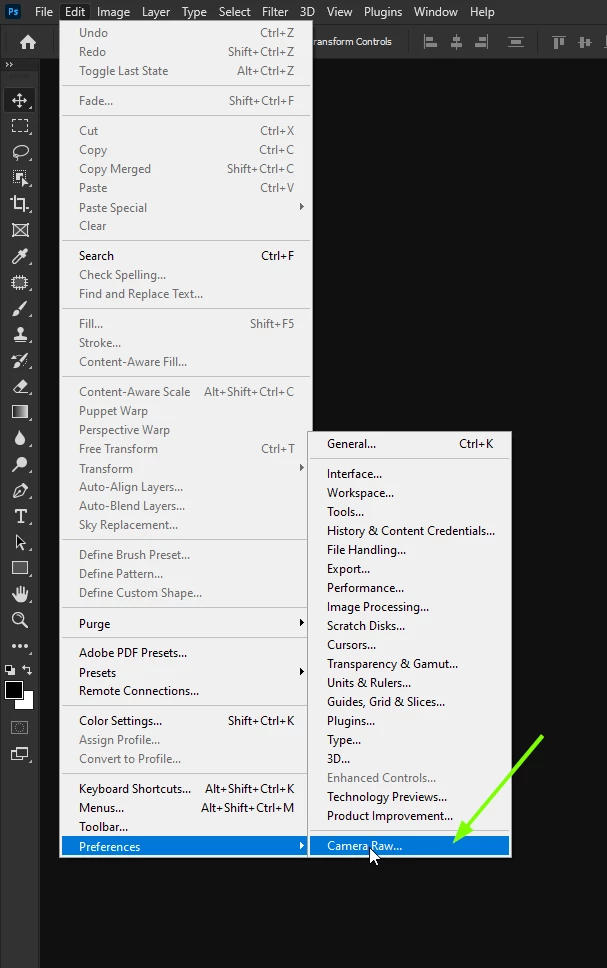Image resolution: width=607 pixels, height=968 pixels.
Task: Open the Image menu
Action: click(x=114, y=12)
